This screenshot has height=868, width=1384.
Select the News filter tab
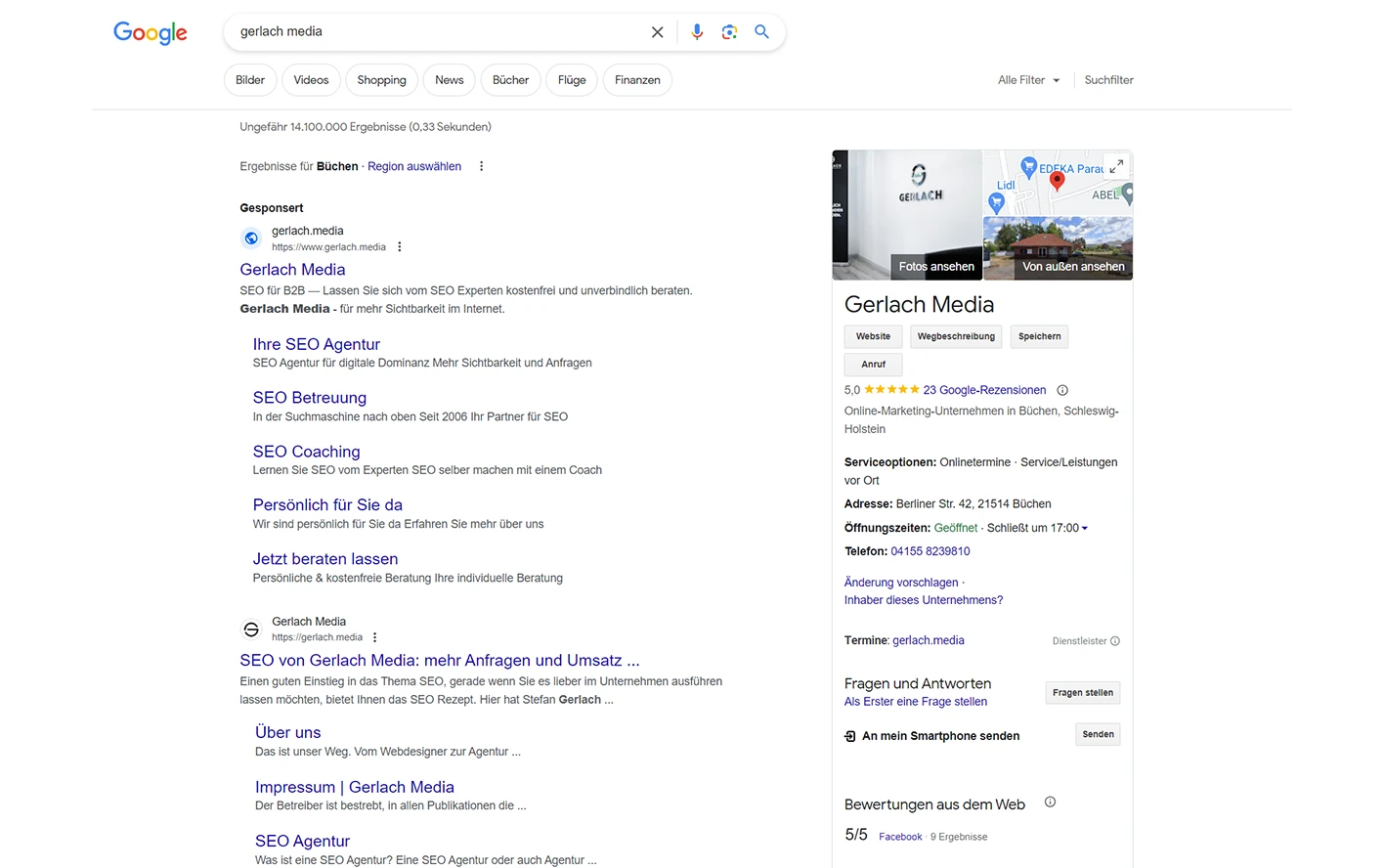click(x=450, y=80)
